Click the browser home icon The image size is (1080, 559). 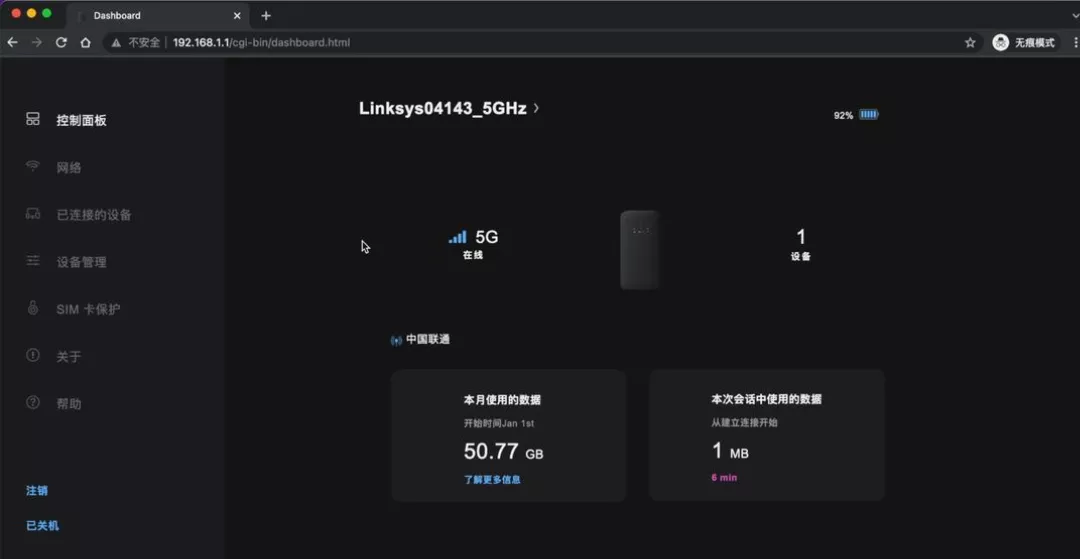85,42
